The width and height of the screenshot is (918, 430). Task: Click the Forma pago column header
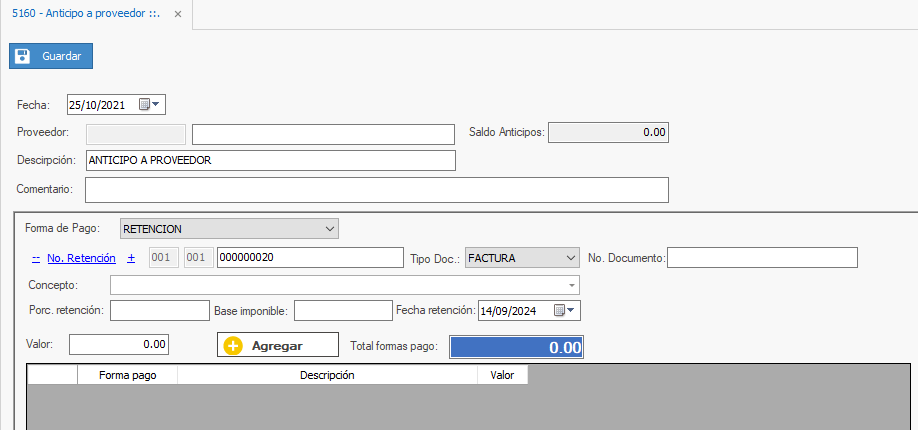pos(127,375)
